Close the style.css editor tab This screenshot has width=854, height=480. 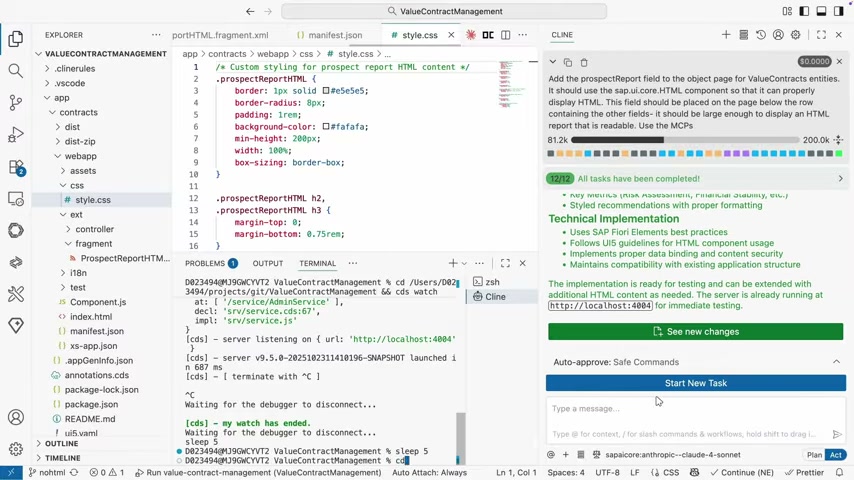451,35
